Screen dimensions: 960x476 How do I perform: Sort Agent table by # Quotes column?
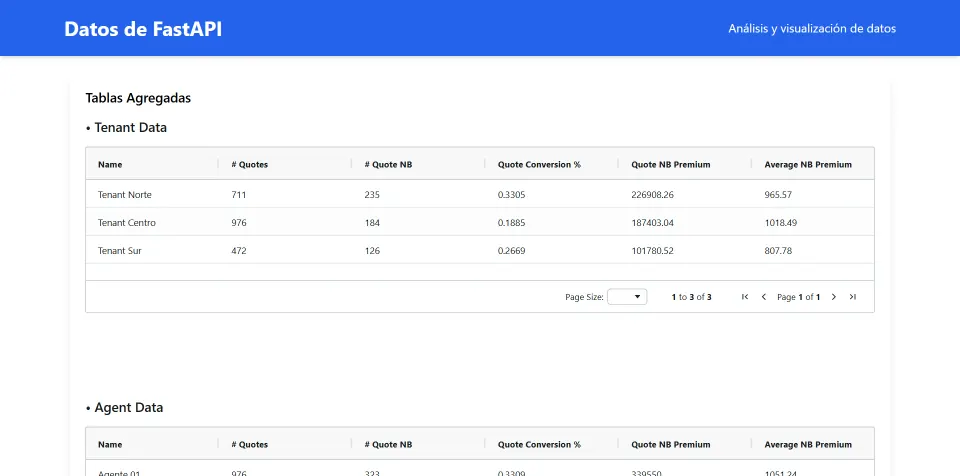[250, 444]
